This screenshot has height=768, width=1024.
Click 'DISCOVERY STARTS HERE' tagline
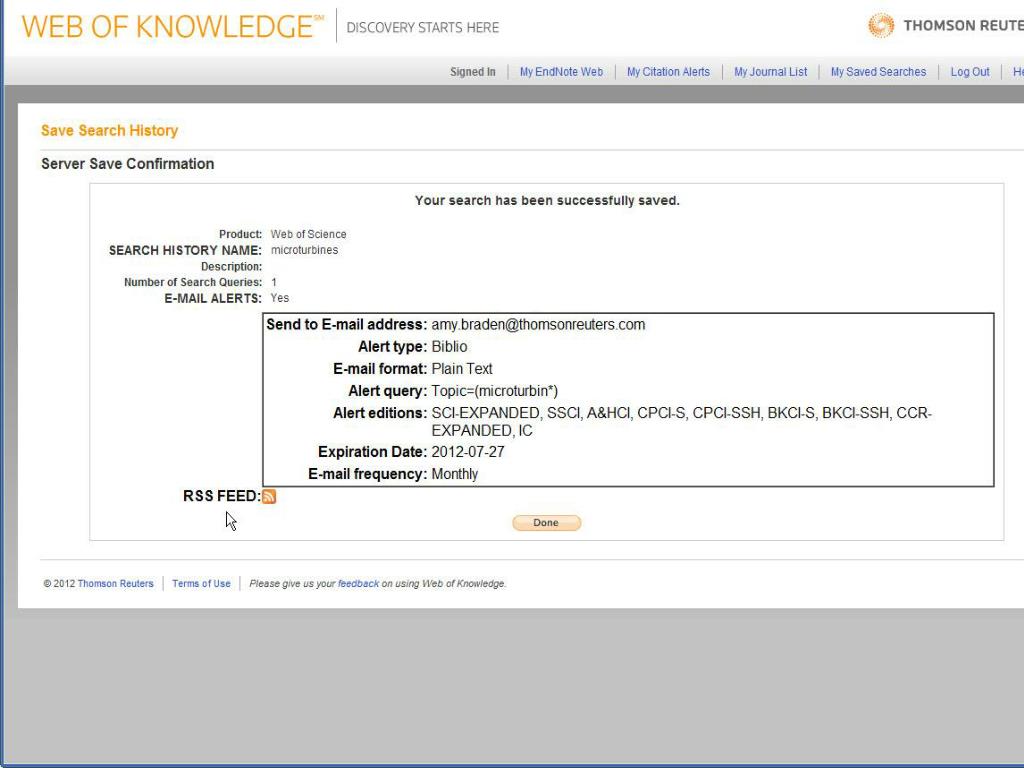(x=423, y=27)
